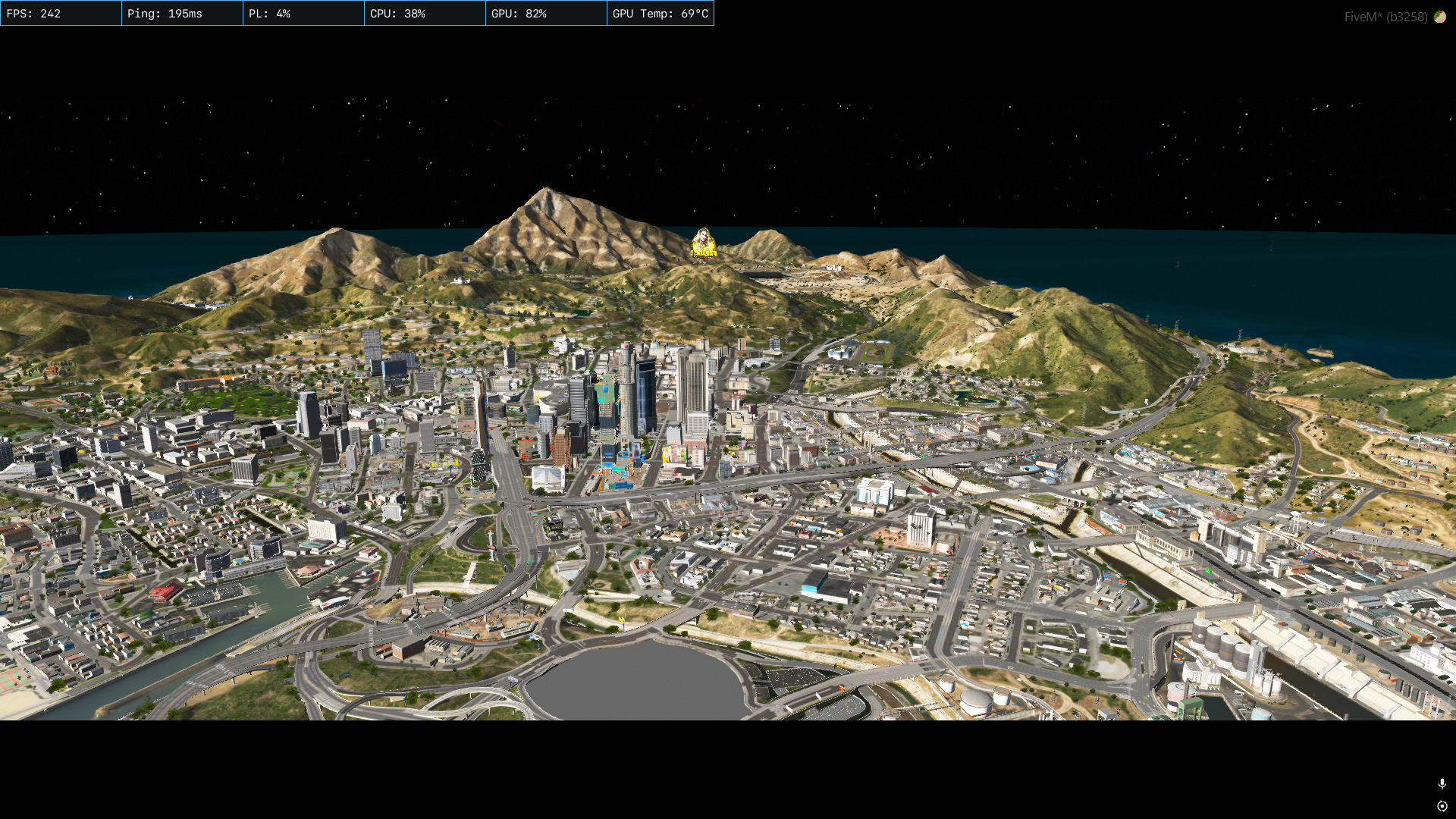Click the FPS: 242 counter
1456x819 pixels.
pos(61,13)
